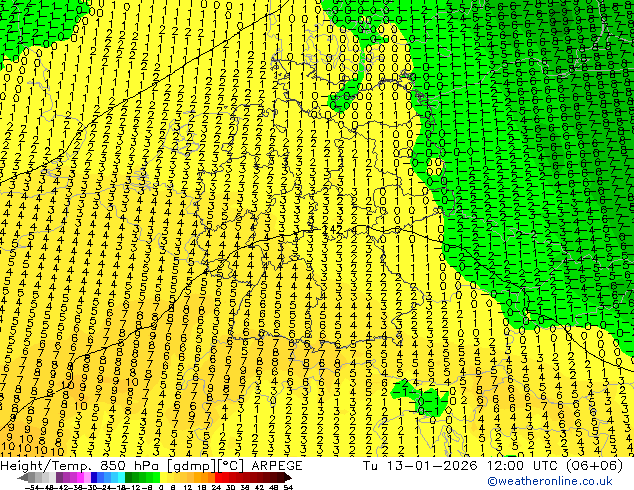Viewport: 634px width, 490px height.
Task: Select the dark green legend swatch
Action: pyautogui.click(x=129, y=478)
